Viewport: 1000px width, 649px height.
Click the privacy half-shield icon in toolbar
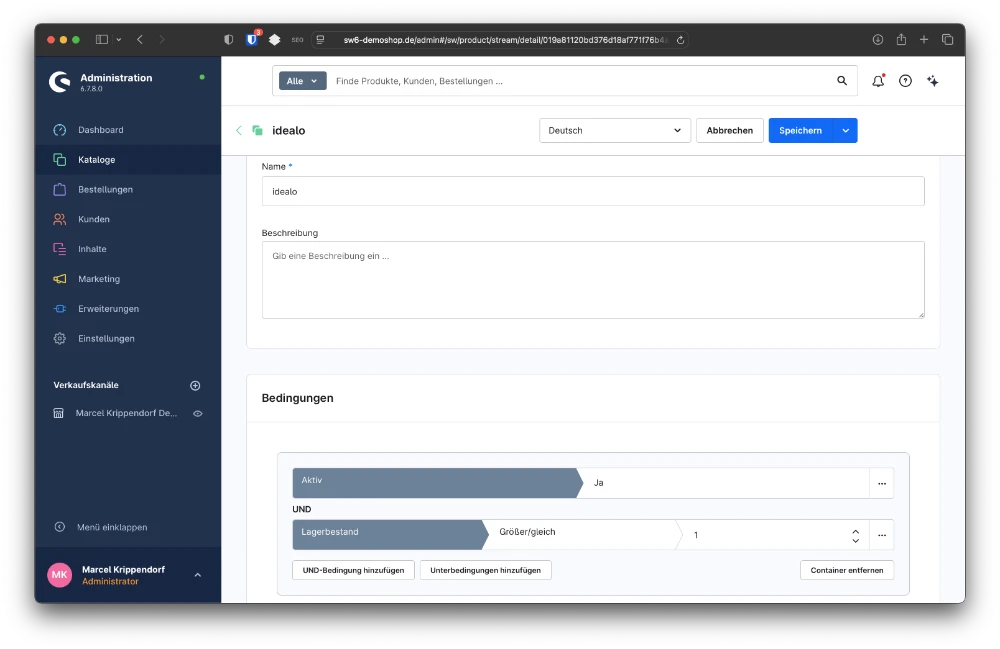click(x=228, y=40)
